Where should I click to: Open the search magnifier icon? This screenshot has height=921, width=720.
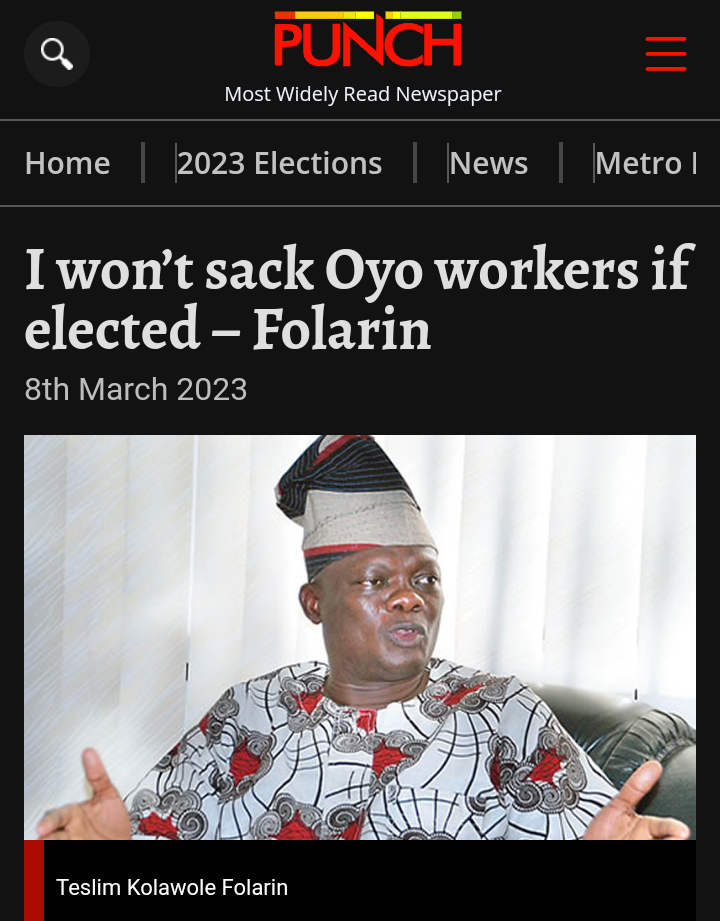[x=57, y=54]
